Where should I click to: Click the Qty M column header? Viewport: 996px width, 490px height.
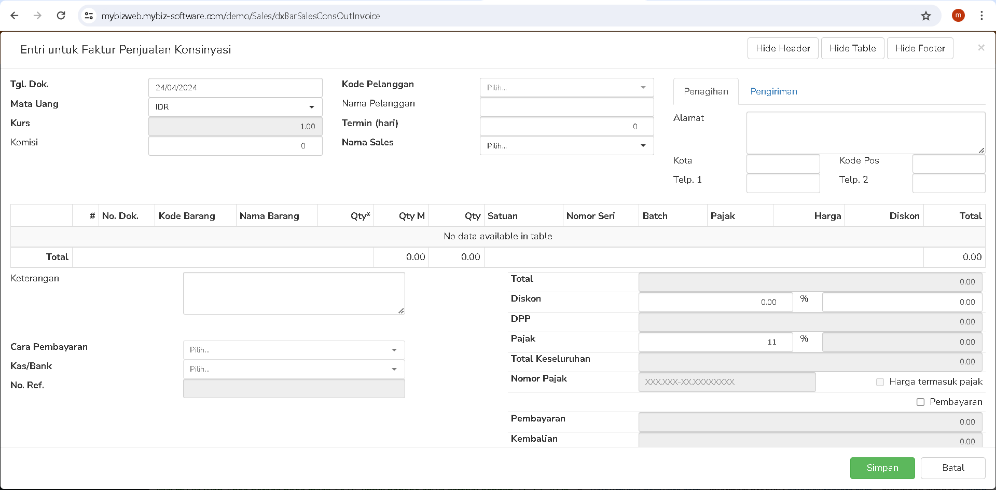pyautogui.click(x=401, y=215)
